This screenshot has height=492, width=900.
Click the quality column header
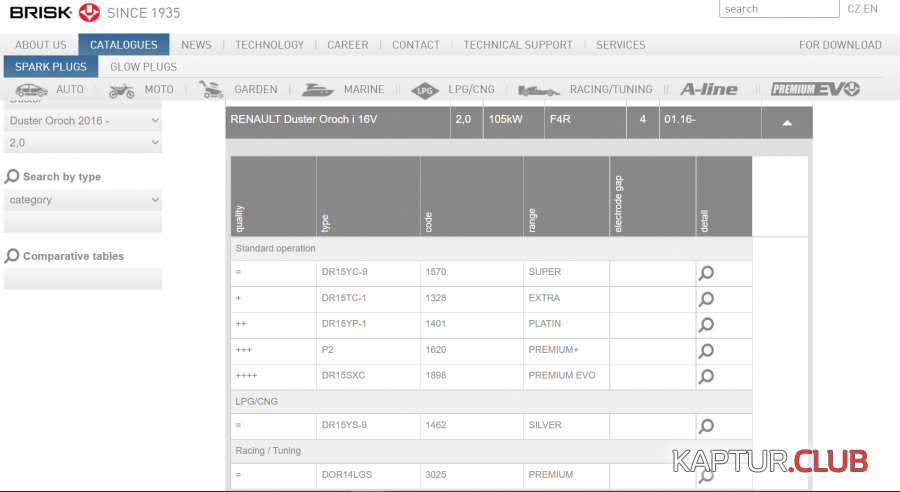274,196
